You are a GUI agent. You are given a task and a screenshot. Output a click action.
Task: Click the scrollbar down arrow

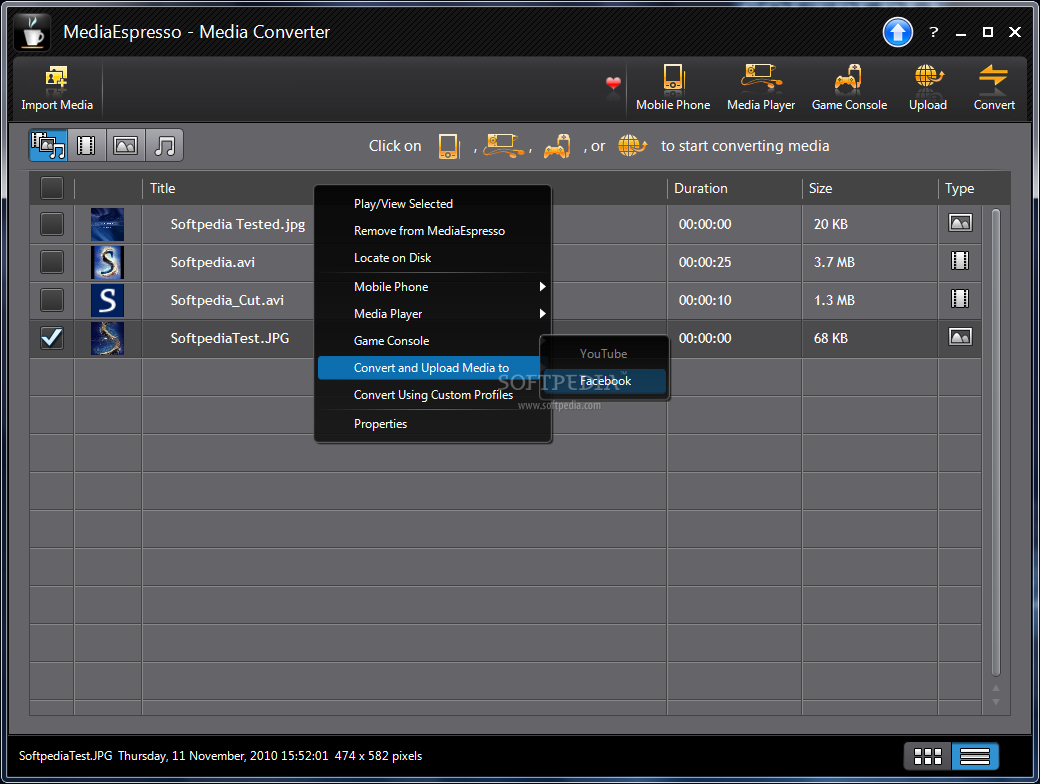(x=996, y=702)
